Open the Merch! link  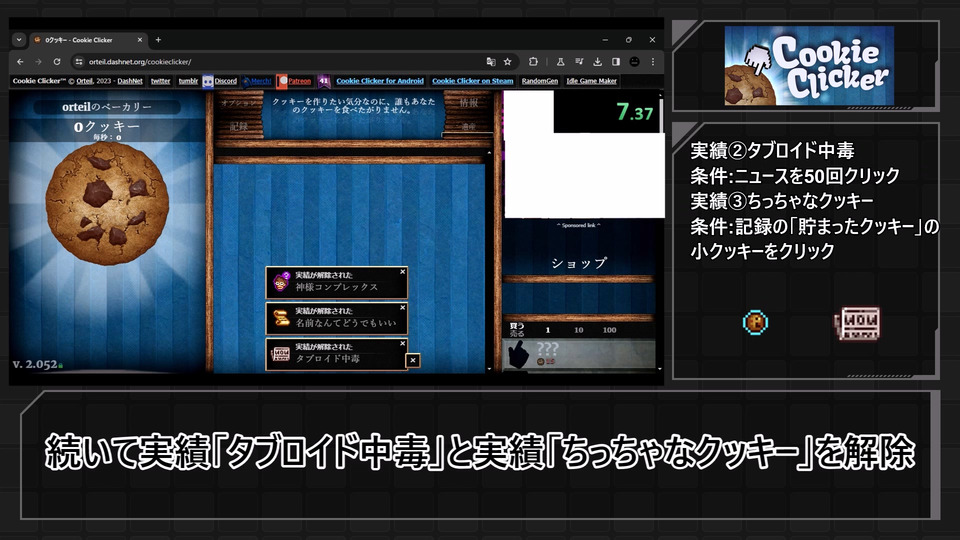[261, 81]
